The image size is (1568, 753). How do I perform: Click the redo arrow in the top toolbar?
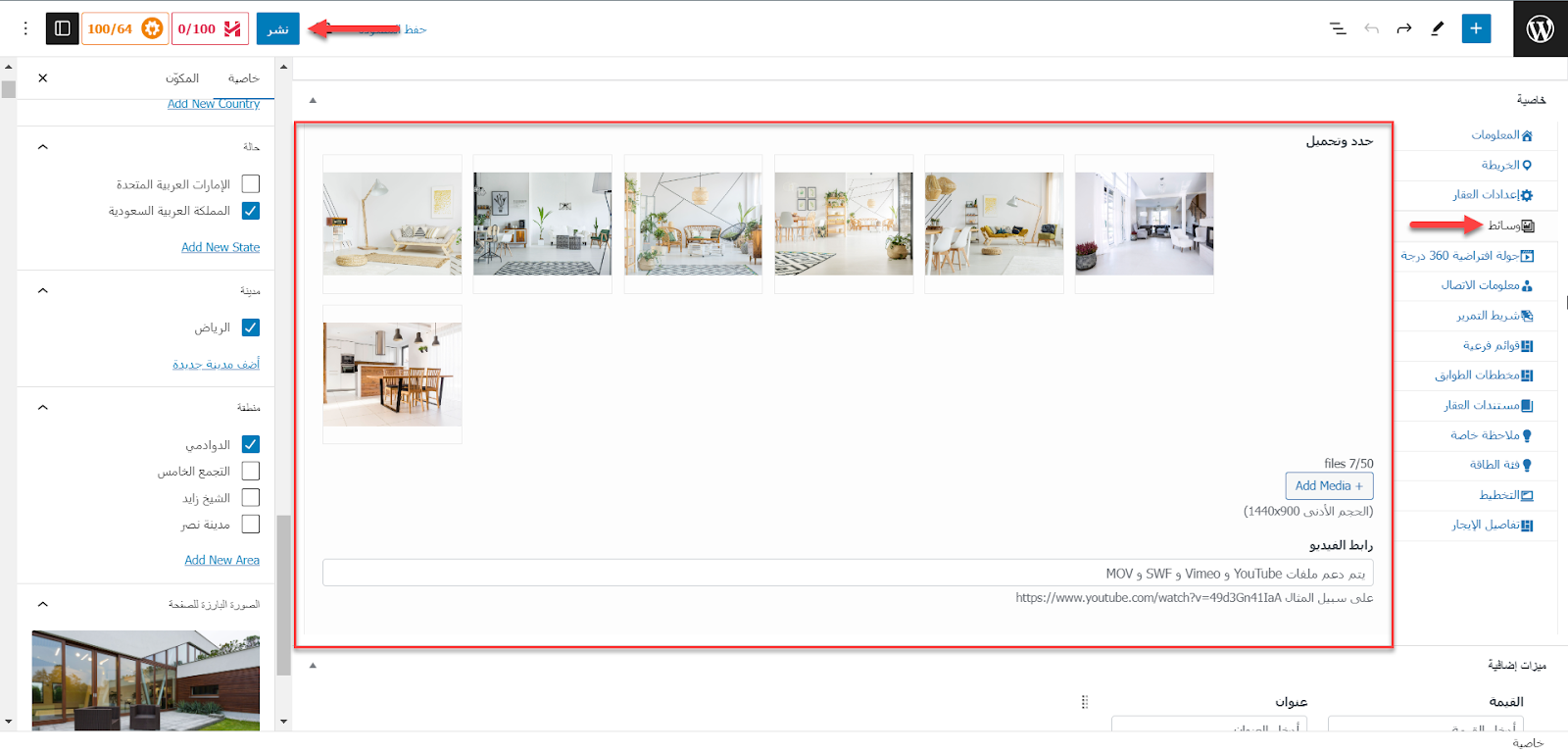point(1404,28)
